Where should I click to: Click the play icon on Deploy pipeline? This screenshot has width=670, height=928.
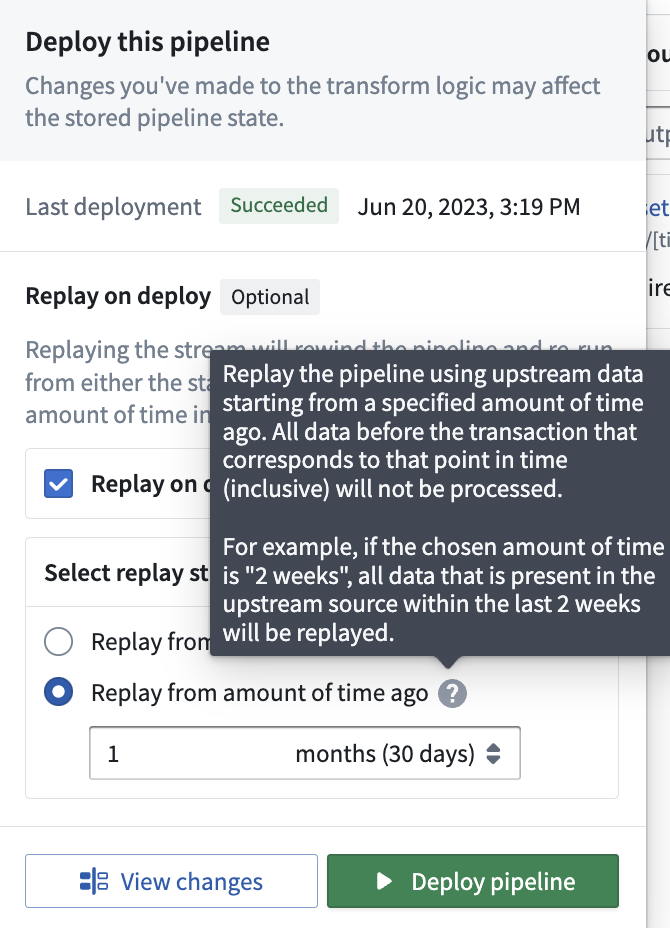(384, 881)
